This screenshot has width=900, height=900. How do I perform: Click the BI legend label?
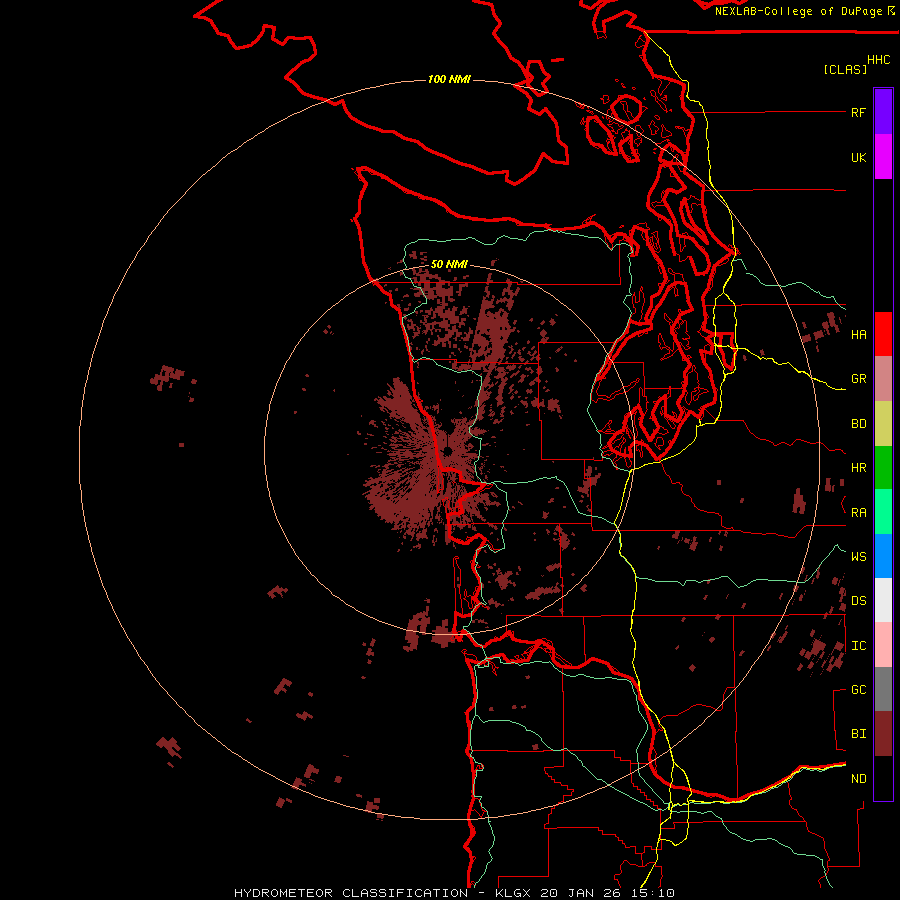858,734
